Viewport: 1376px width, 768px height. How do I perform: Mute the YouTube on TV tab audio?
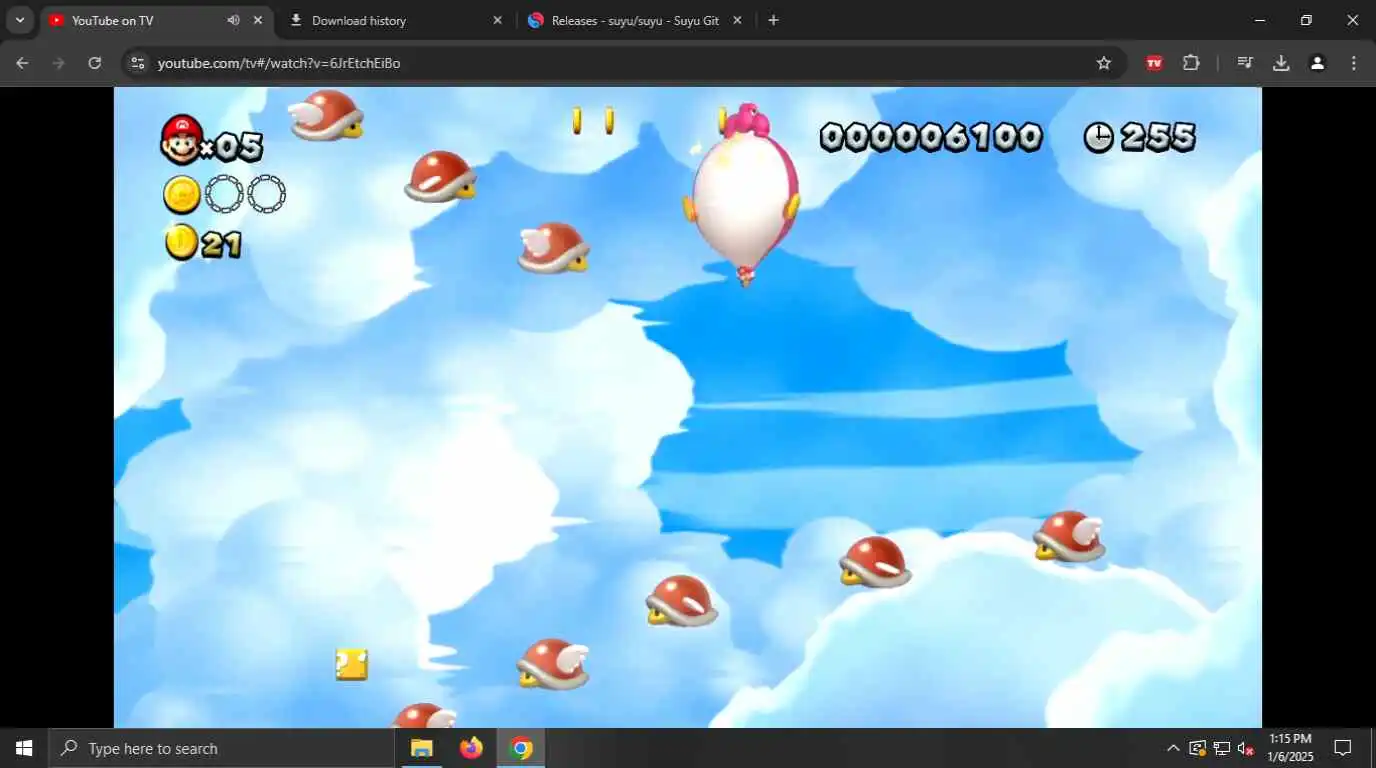[x=233, y=20]
